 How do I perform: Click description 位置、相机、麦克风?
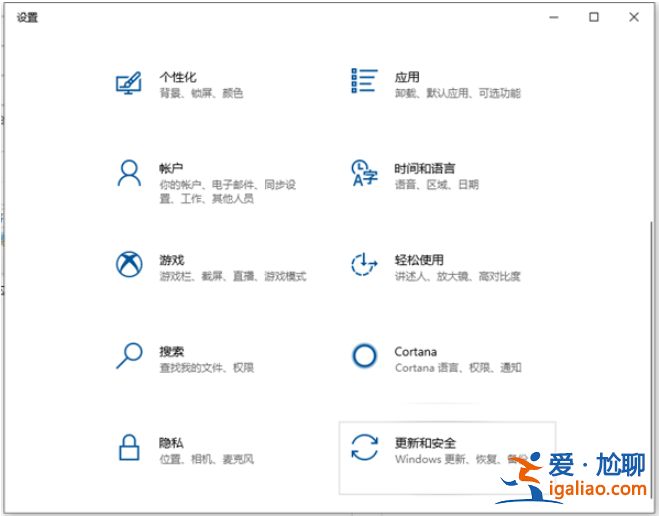206,459
